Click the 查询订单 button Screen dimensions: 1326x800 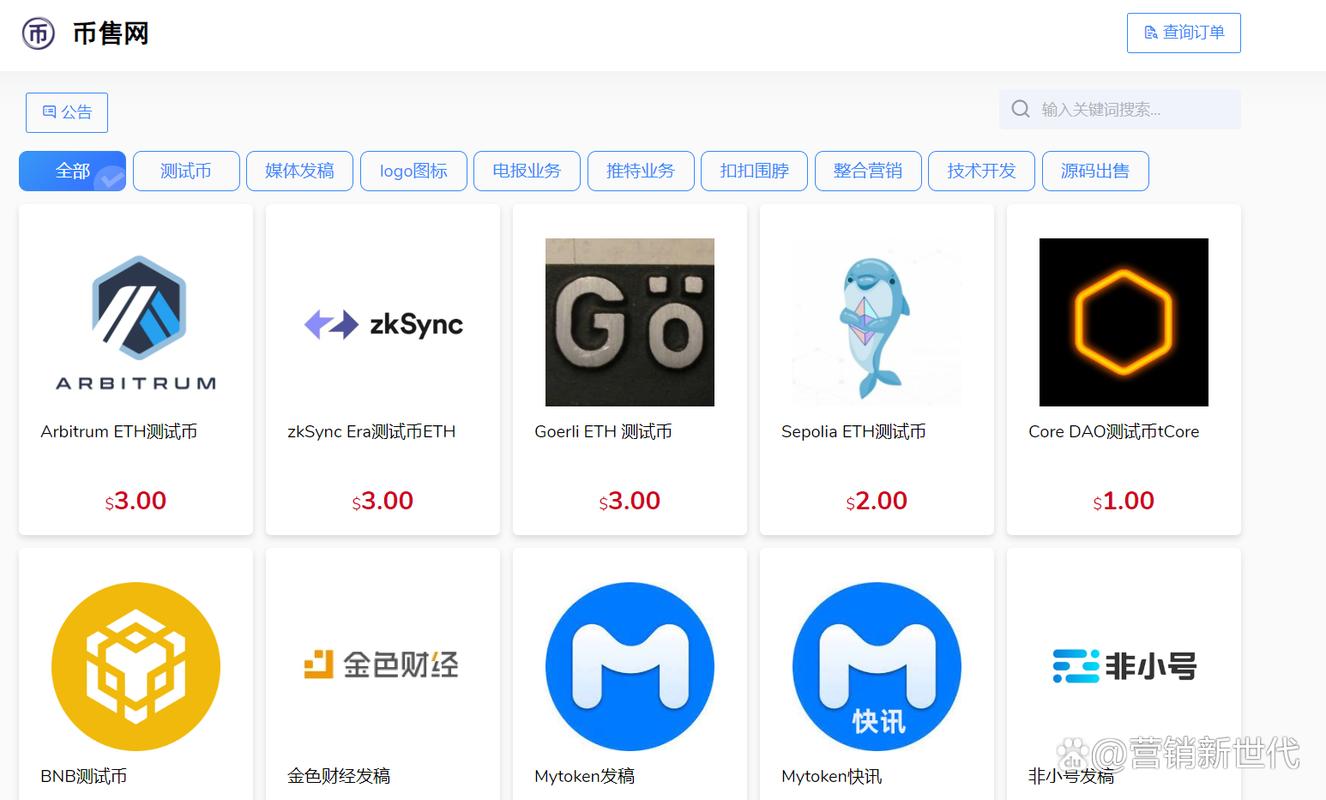click(x=1183, y=33)
